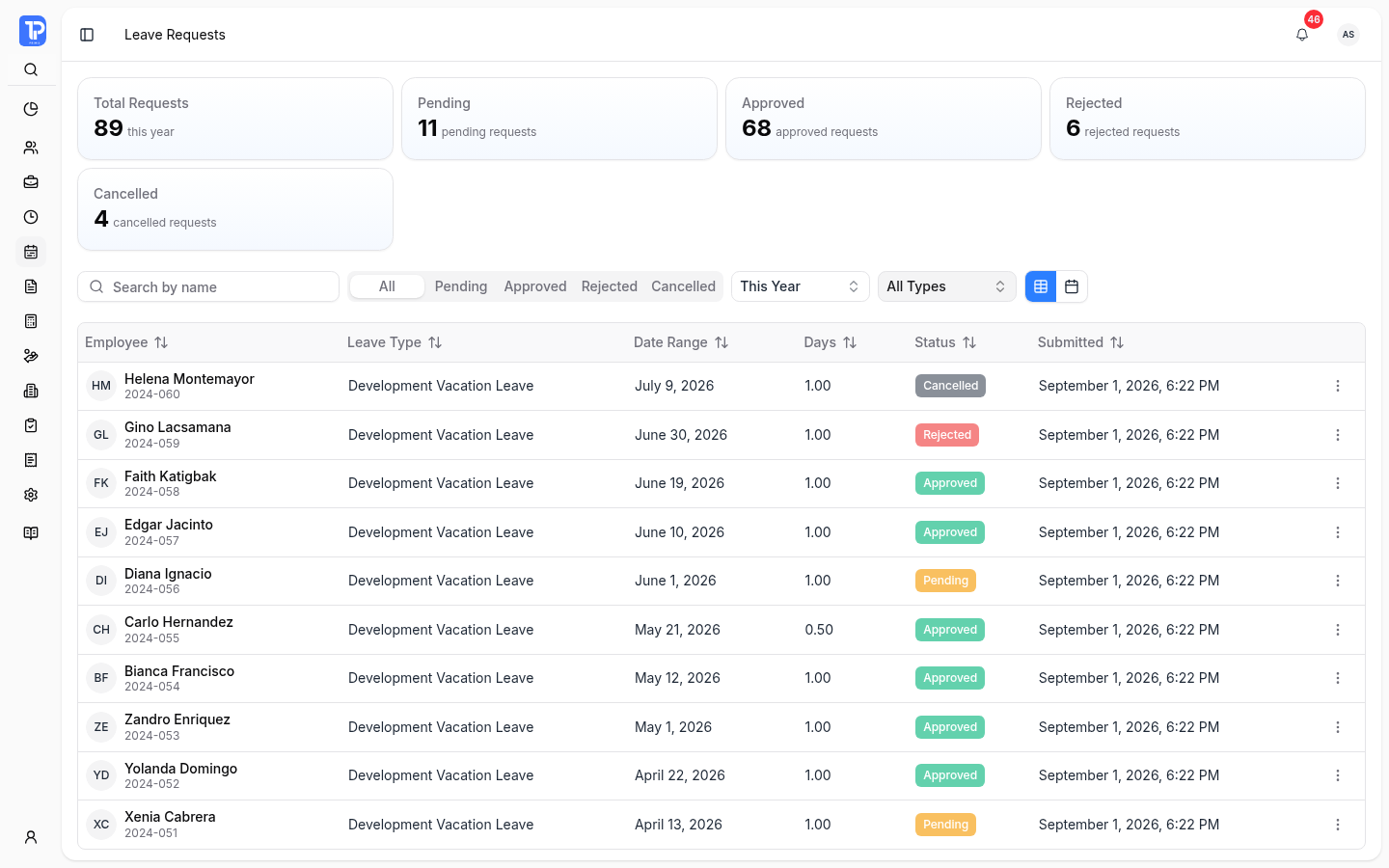The width and height of the screenshot is (1389, 868).
Task: Select the Approved filter tab
Action: click(x=535, y=286)
